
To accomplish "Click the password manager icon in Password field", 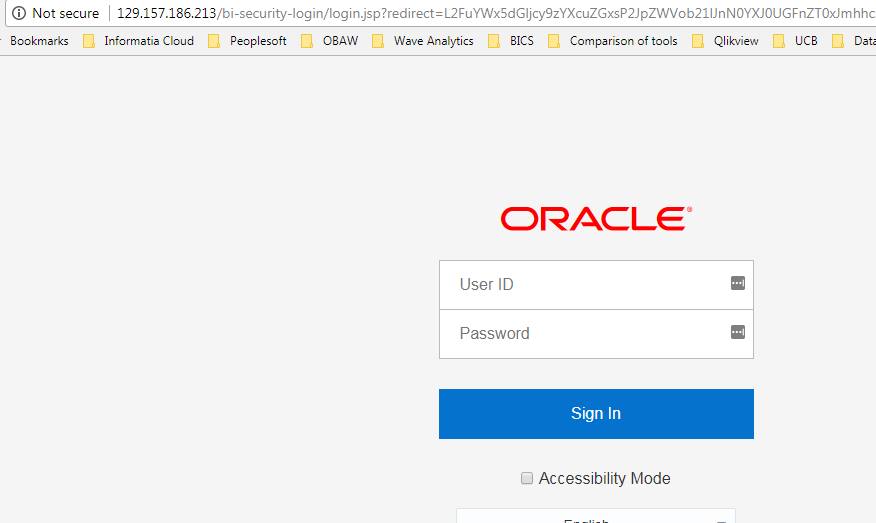I will pyautogui.click(x=738, y=332).
